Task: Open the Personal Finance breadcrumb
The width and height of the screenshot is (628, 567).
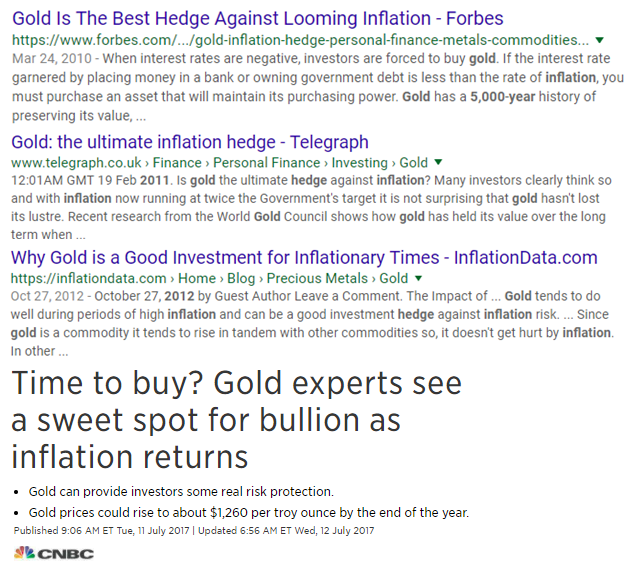Action: tap(266, 163)
